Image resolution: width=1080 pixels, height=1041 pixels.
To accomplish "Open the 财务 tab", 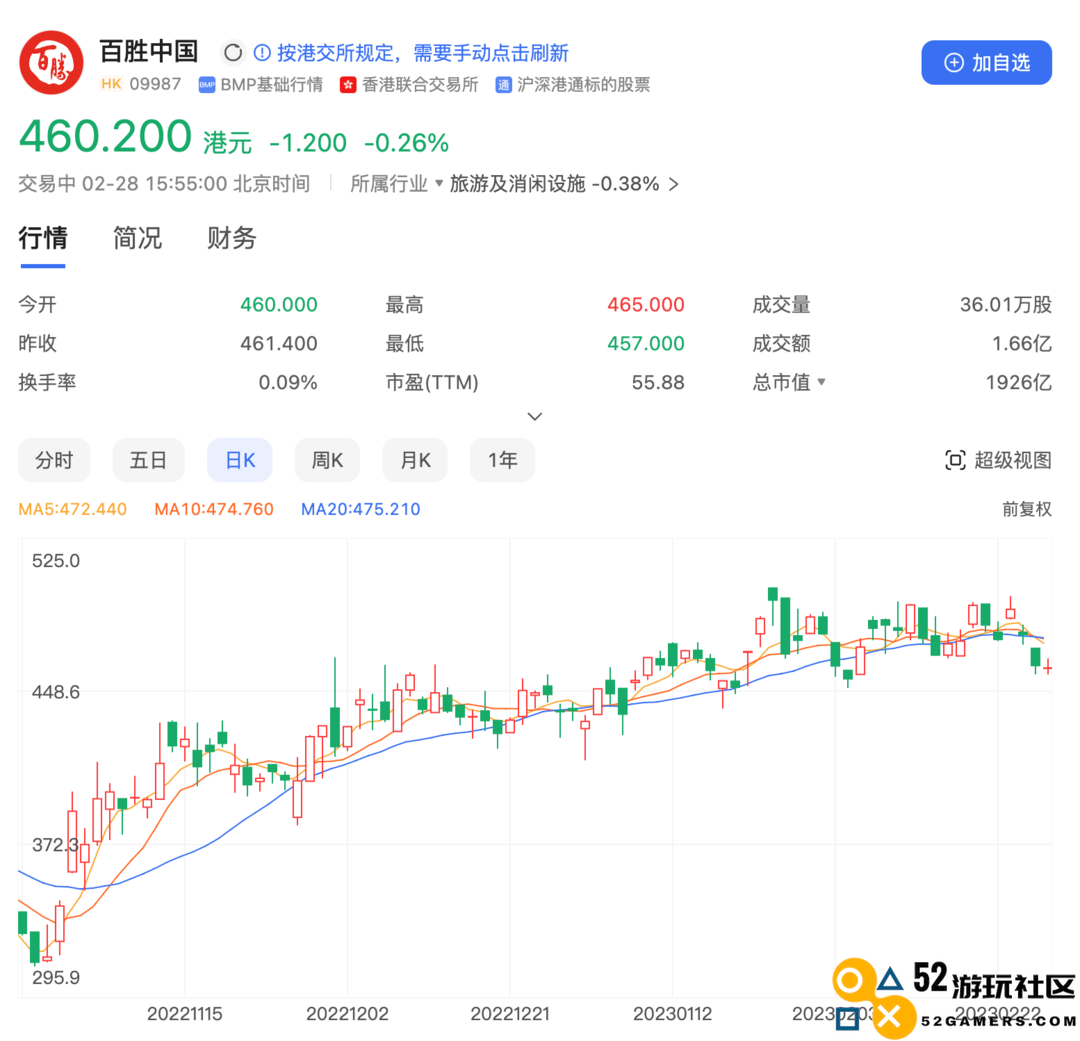I will pos(231,238).
